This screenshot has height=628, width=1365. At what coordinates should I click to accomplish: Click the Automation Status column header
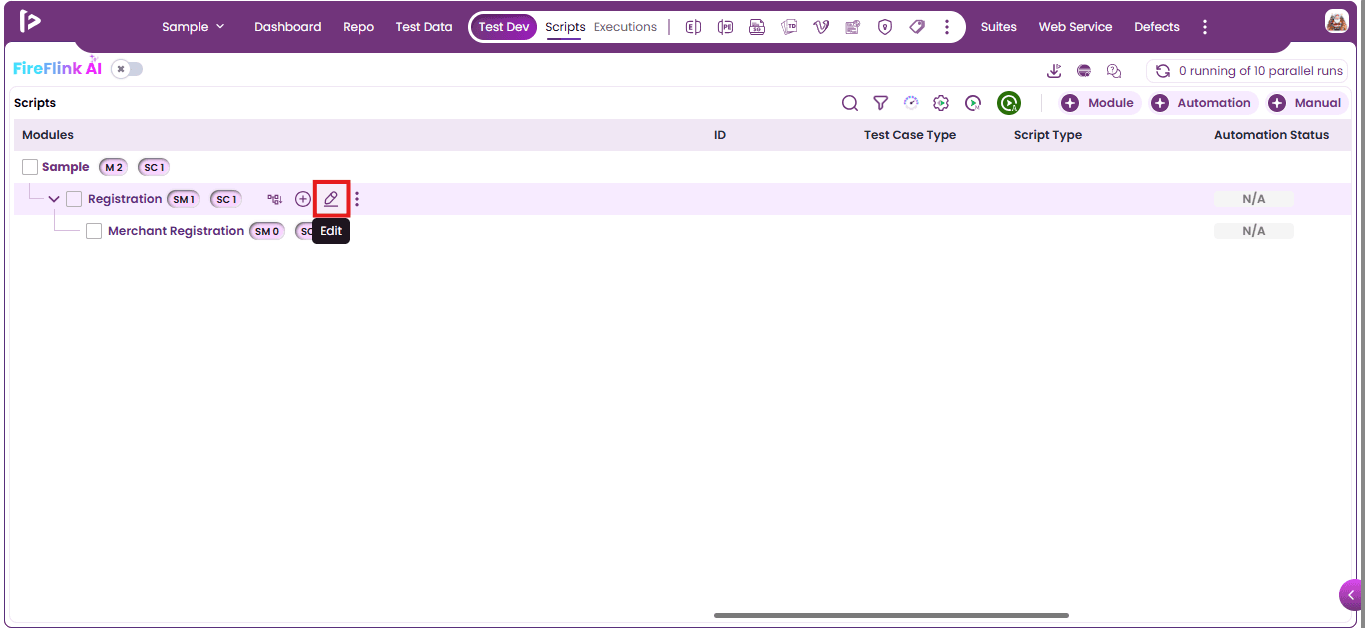[1272, 135]
